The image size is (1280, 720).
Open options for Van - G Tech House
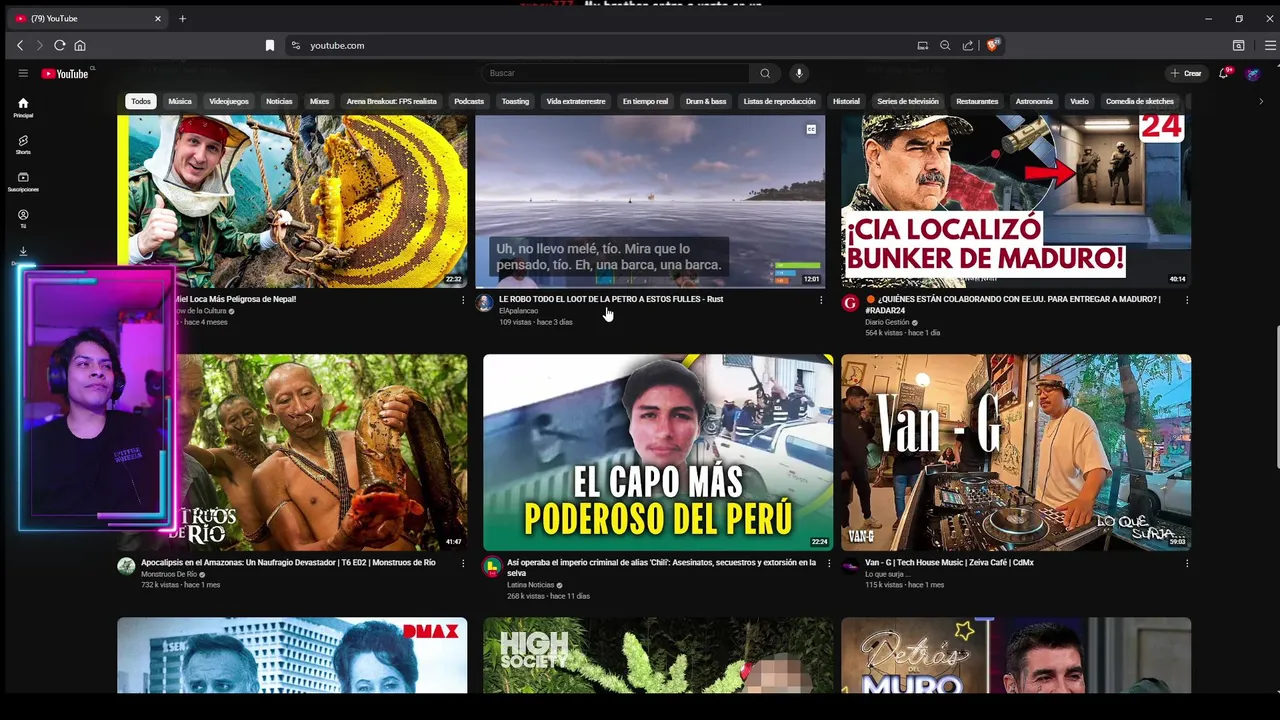click(x=1187, y=564)
